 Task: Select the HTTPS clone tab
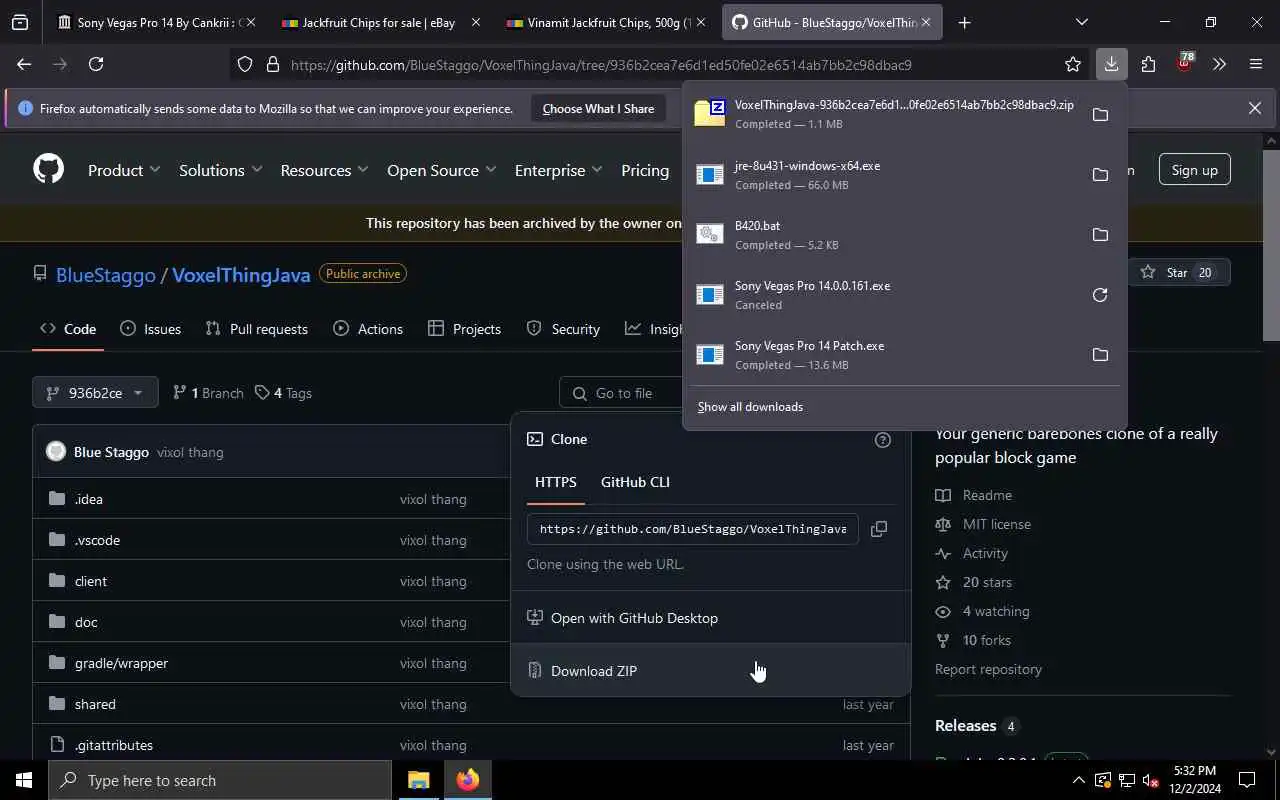click(555, 482)
